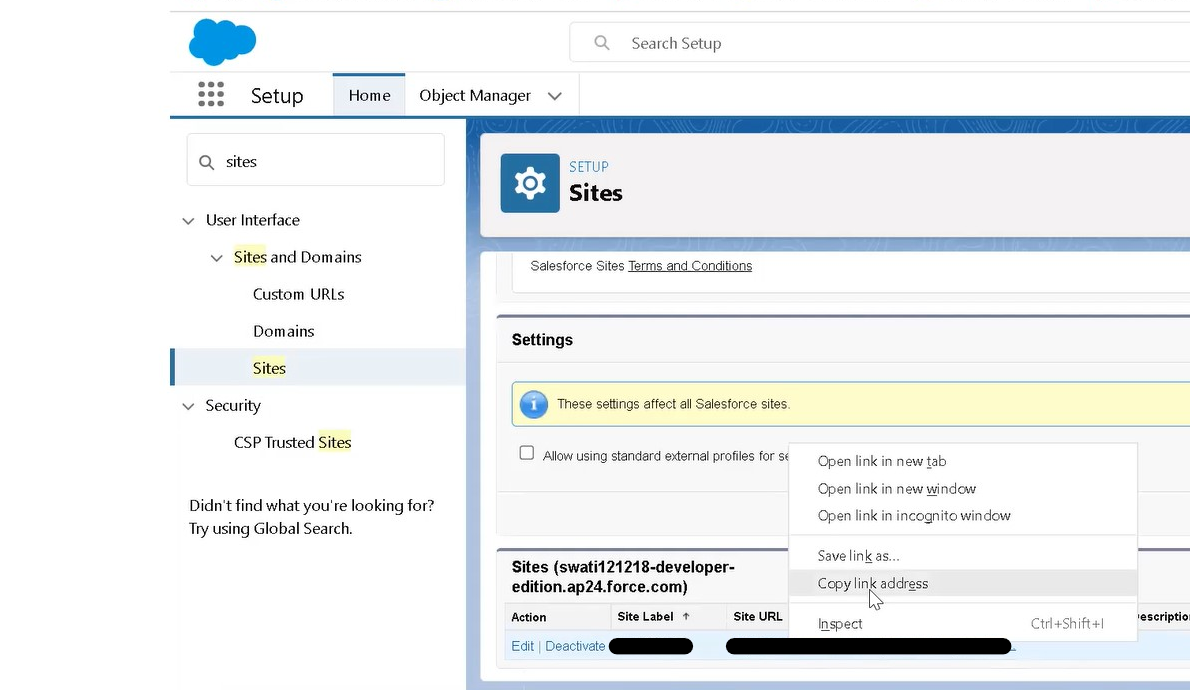Click the Sites and Domains label
Viewport: 1190px width, 690px height.
(x=298, y=257)
